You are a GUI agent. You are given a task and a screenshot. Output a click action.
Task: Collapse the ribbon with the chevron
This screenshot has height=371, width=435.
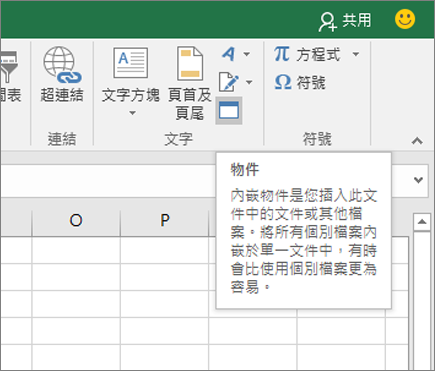[x=417, y=141]
